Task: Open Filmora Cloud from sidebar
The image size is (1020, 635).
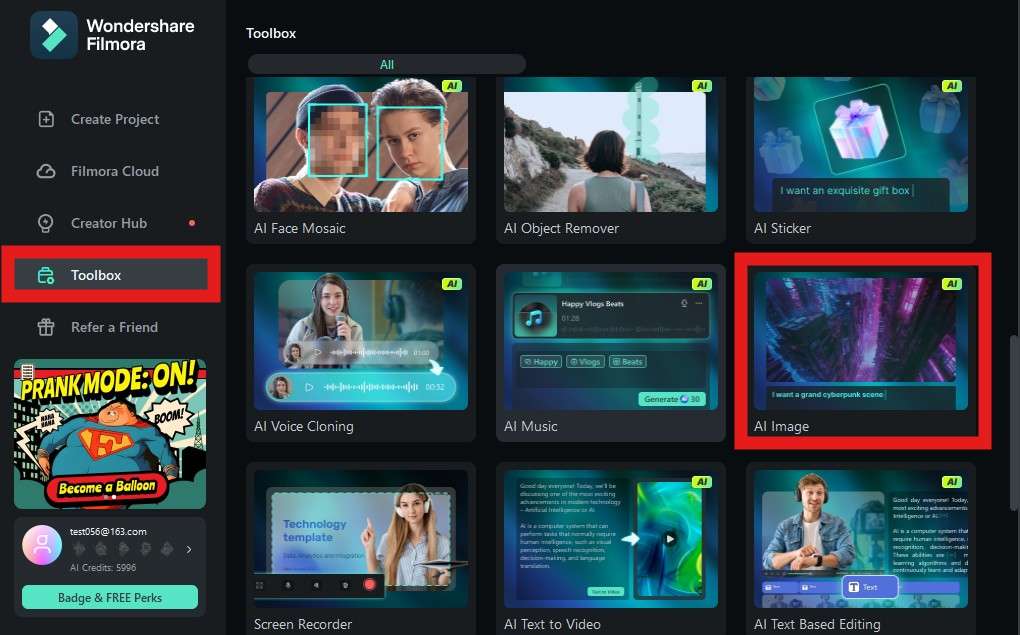Action: 111,171
